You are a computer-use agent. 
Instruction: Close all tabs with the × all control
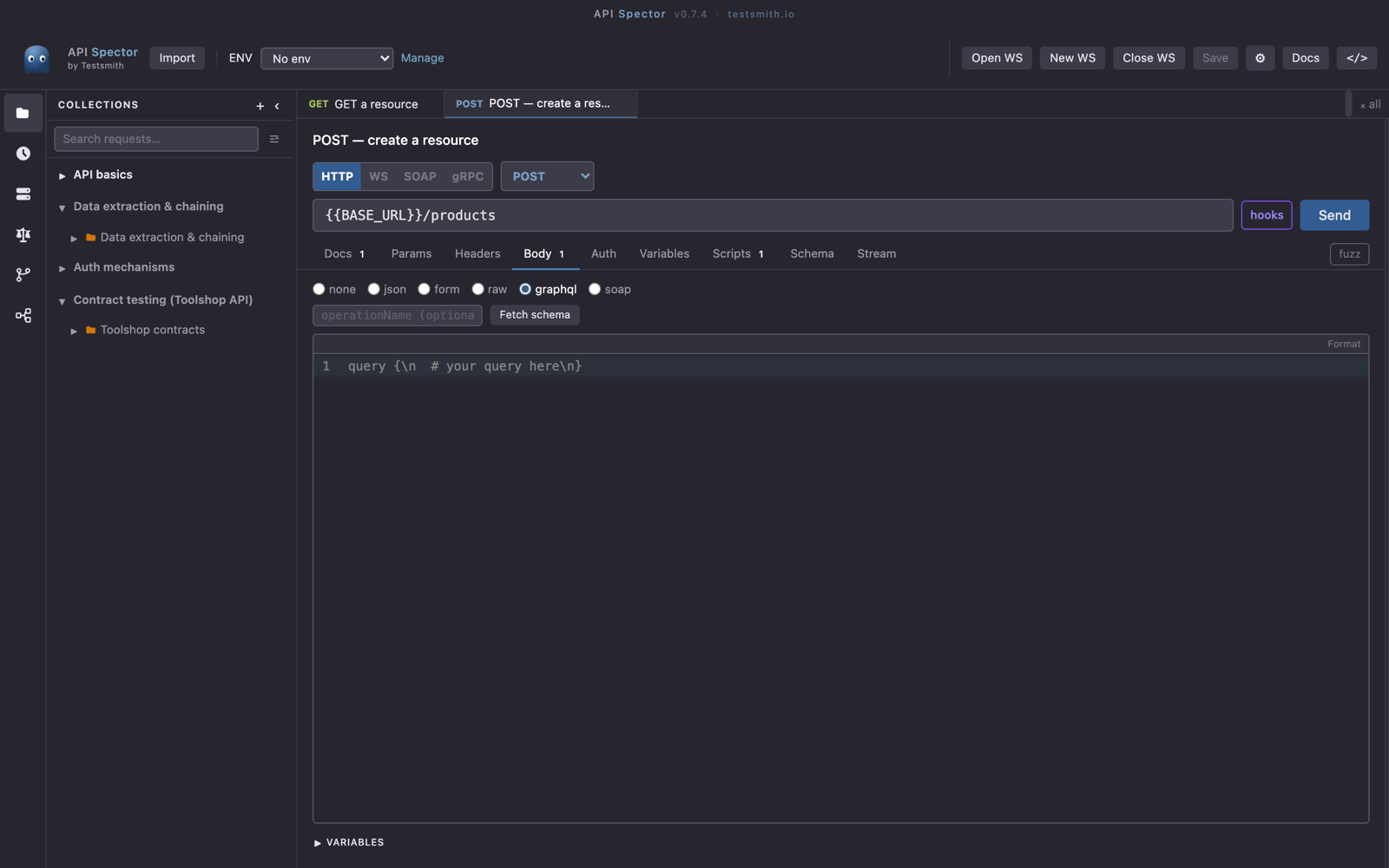1370,104
